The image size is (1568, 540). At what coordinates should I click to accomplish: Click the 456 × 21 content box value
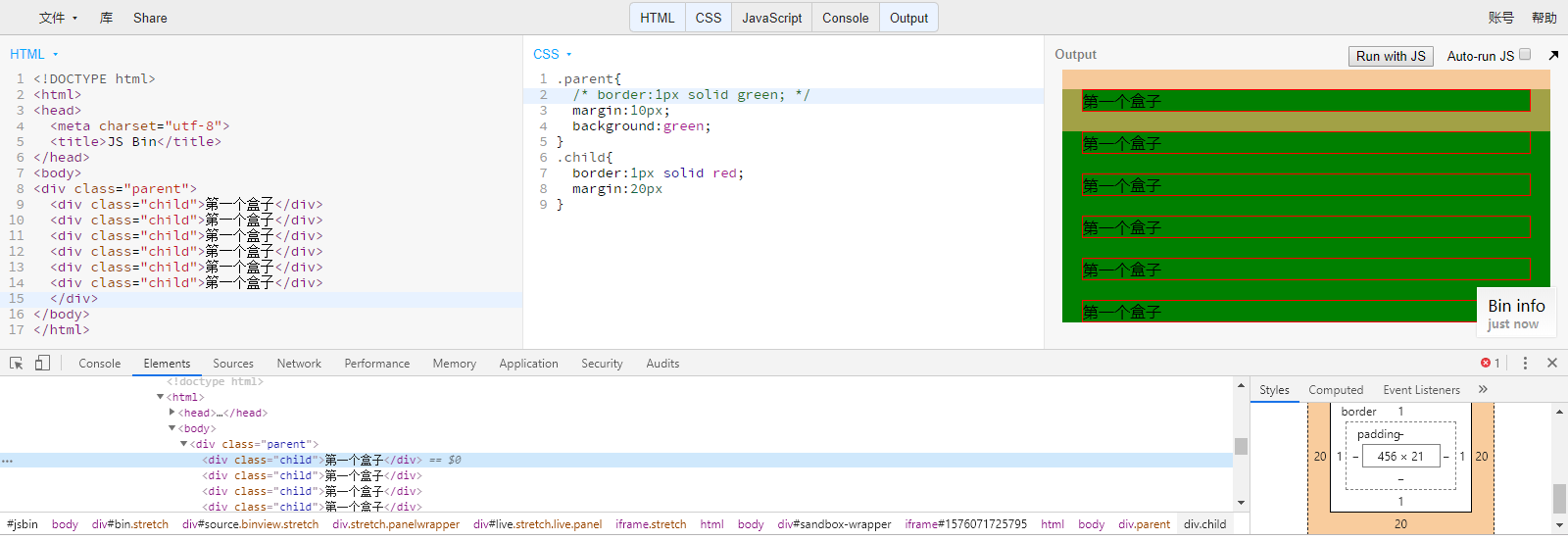click(x=1400, y=456)
